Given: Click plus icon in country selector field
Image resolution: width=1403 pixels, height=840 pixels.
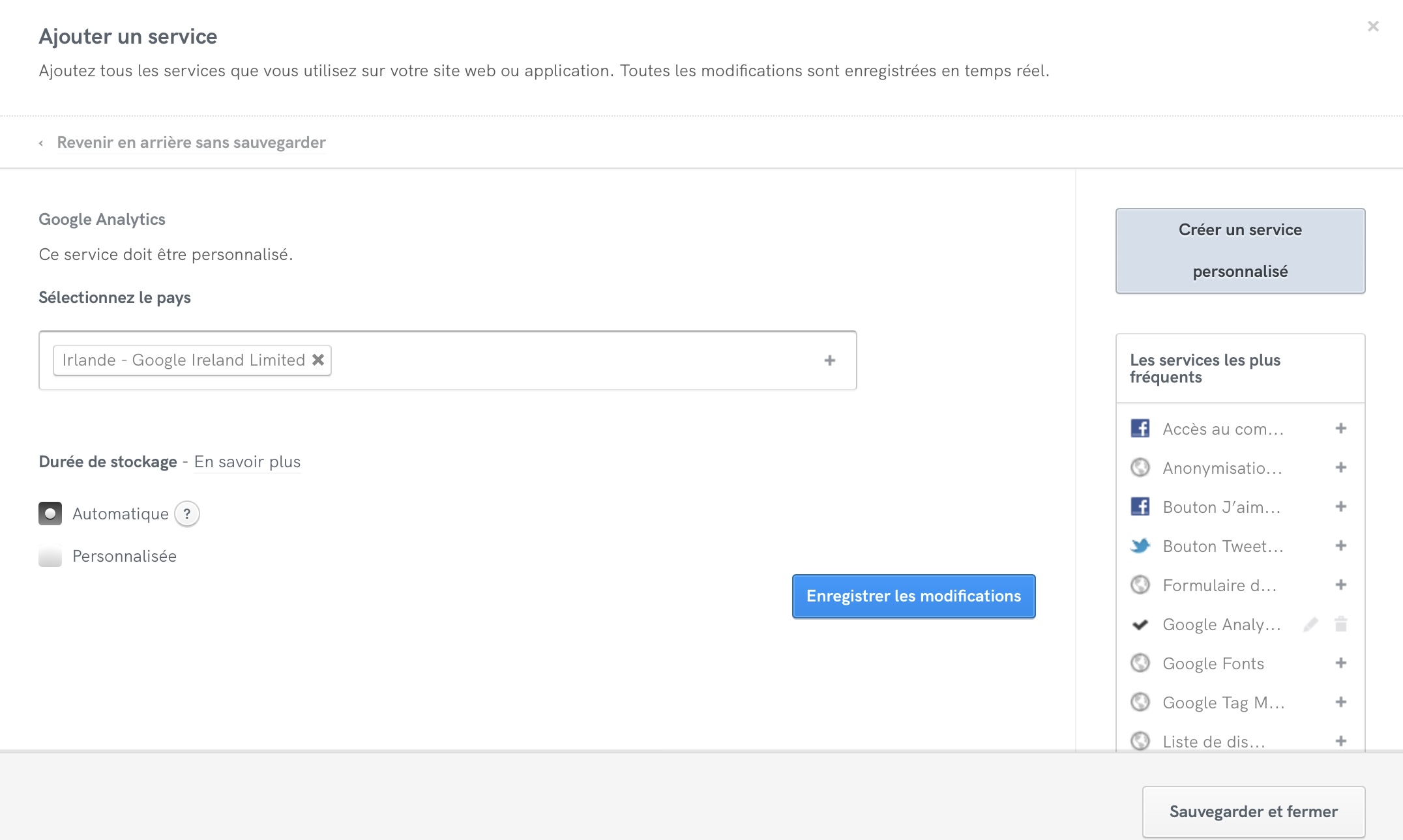Looking at the screenshot, I should point(829,360).
